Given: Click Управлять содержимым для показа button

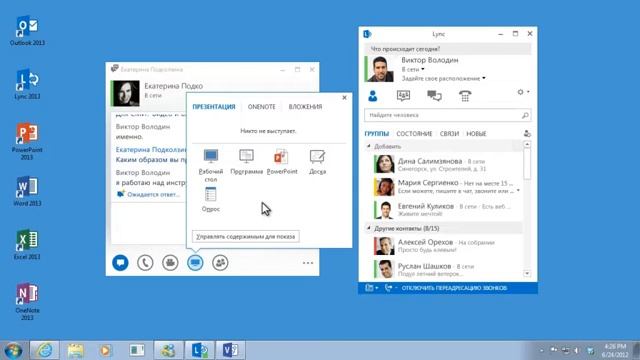Looking at the screenshot, I should tap(246, 237).
